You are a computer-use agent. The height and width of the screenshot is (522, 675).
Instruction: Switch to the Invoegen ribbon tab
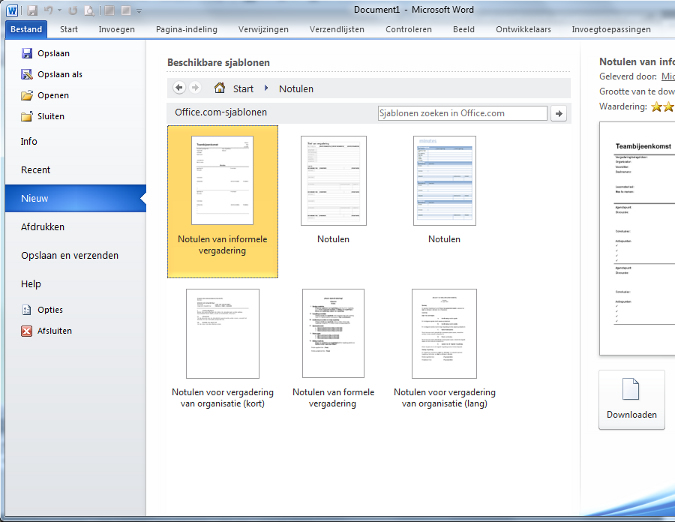pyautogui.click(x=116, y=29)
